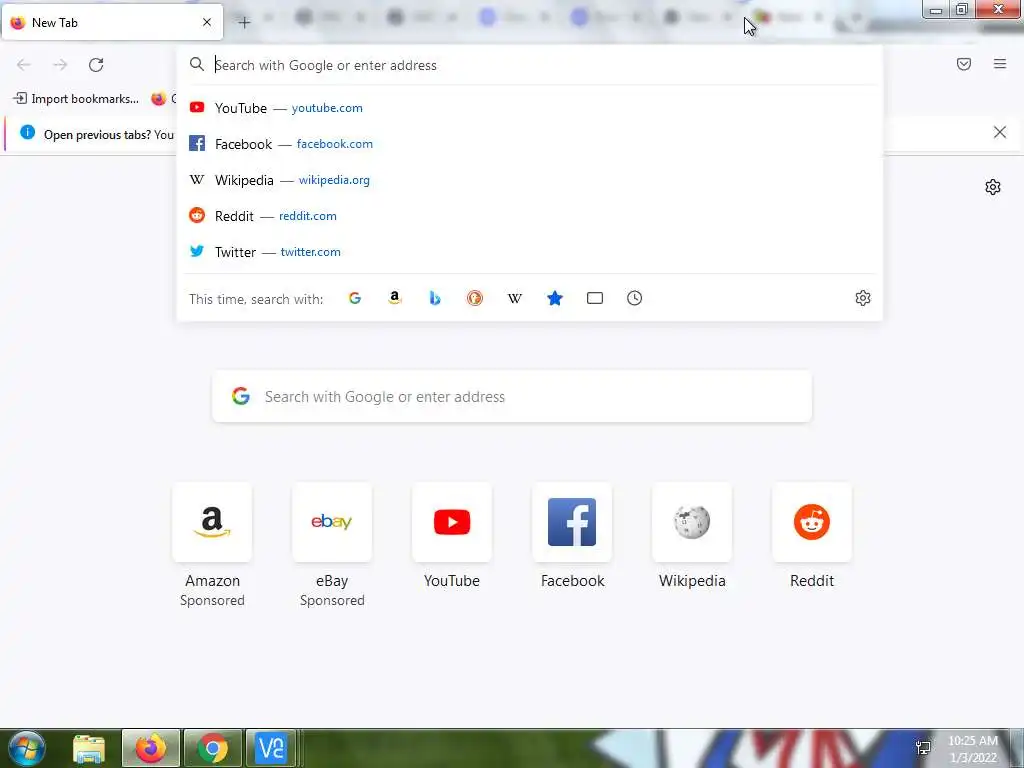Viewport: 1024px width, 768px height.
Task: Click Import bookmarks in bookmarks toolbar
Action: tap(76, 99)
